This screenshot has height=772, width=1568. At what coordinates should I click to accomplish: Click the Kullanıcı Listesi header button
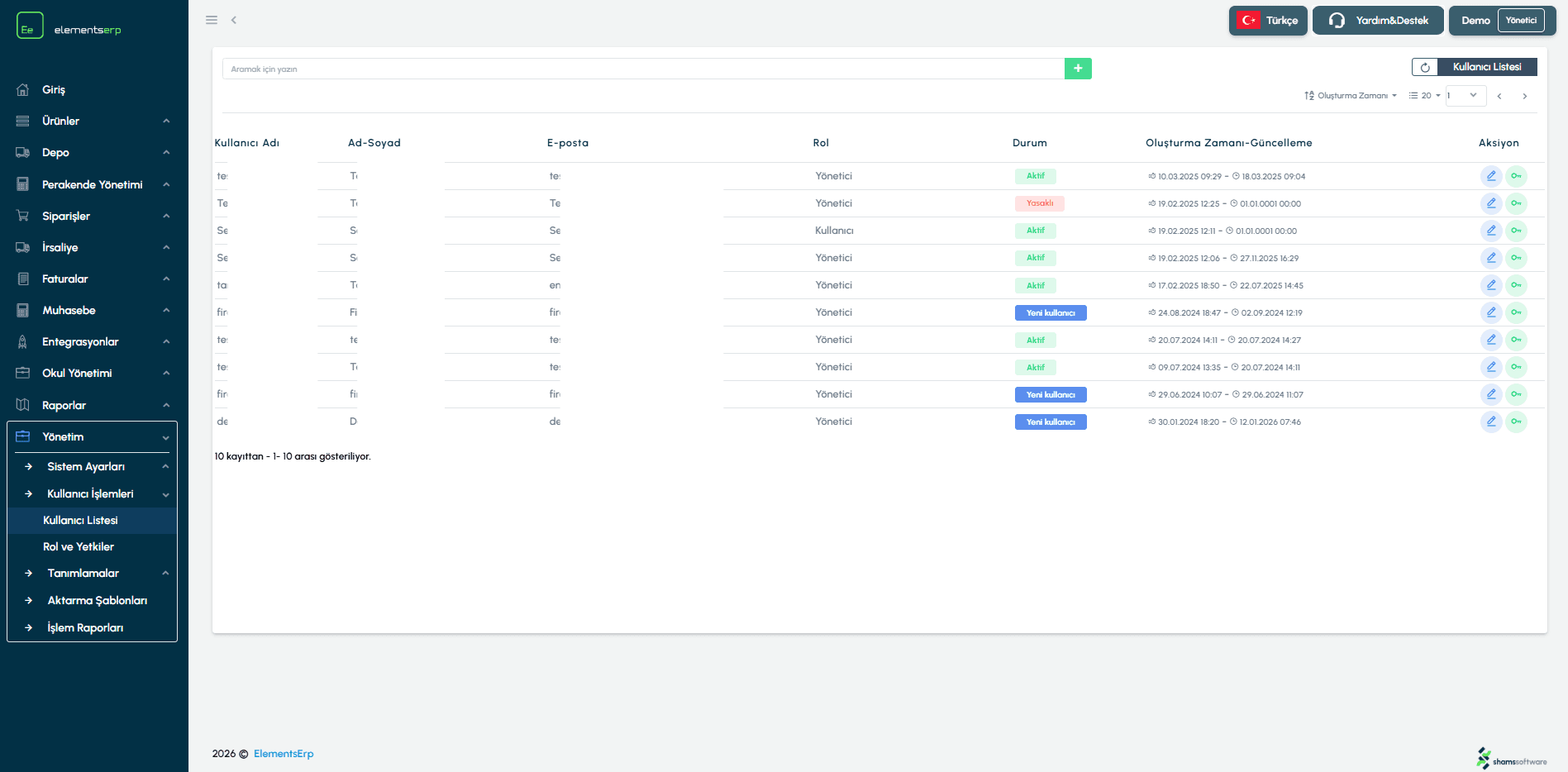pyautogui.click(x=1487, y=67)
